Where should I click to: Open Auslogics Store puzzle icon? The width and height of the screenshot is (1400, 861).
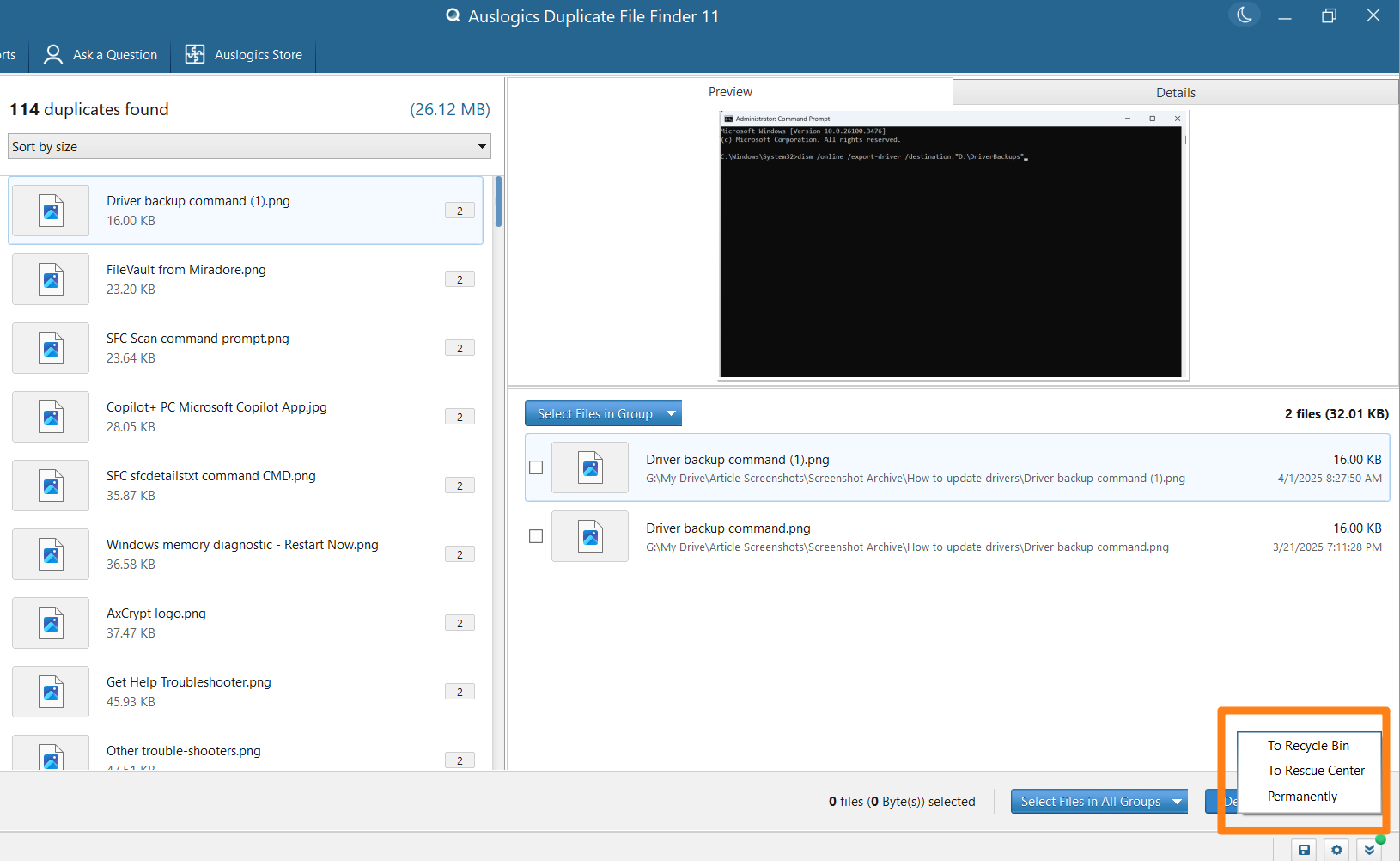(195, 55)
